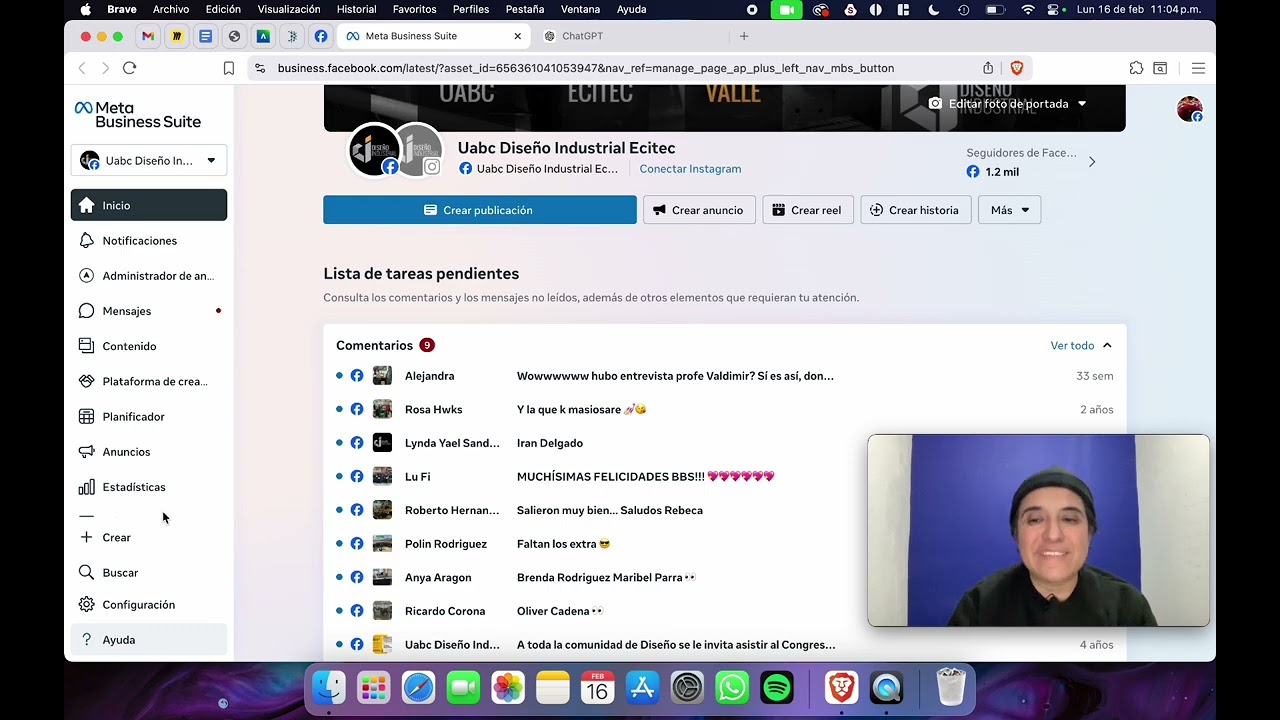Click the Ver todo link
1280x720 pixels.
[1072, 346]
